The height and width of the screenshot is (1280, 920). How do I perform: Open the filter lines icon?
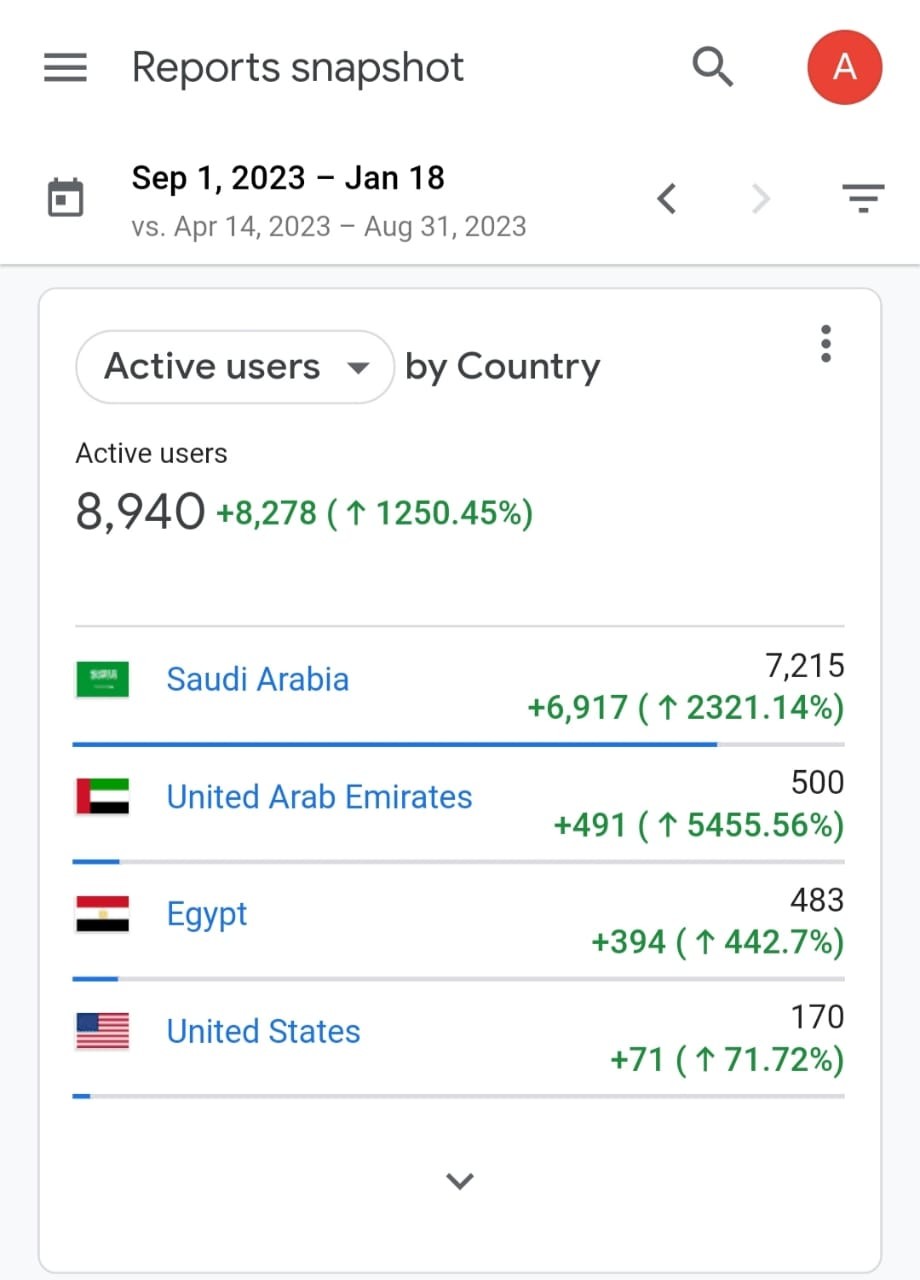point(863,199)
